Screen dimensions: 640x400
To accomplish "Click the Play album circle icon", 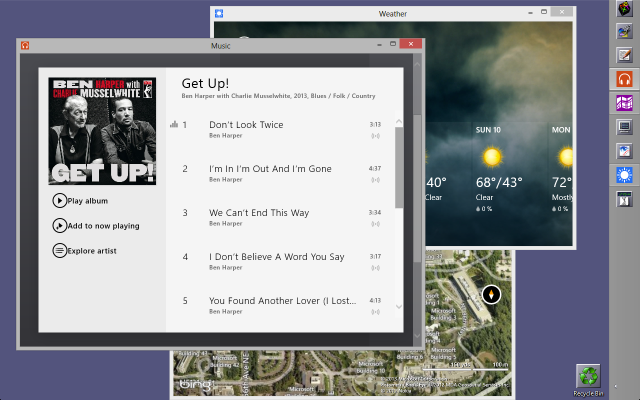I will pyautogui.click(x=60, y=201).
